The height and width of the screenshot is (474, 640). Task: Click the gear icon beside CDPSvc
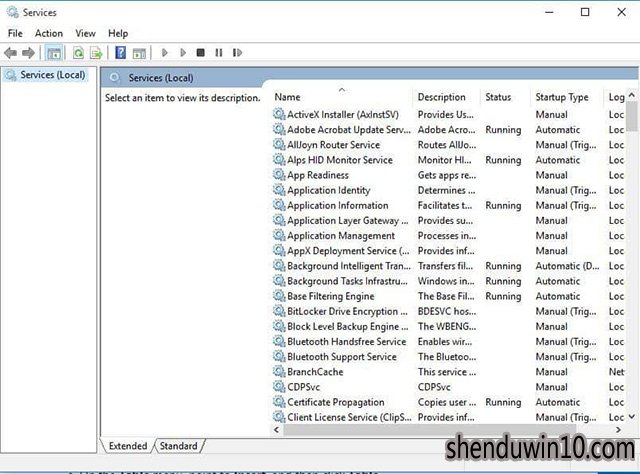[279, 386]
